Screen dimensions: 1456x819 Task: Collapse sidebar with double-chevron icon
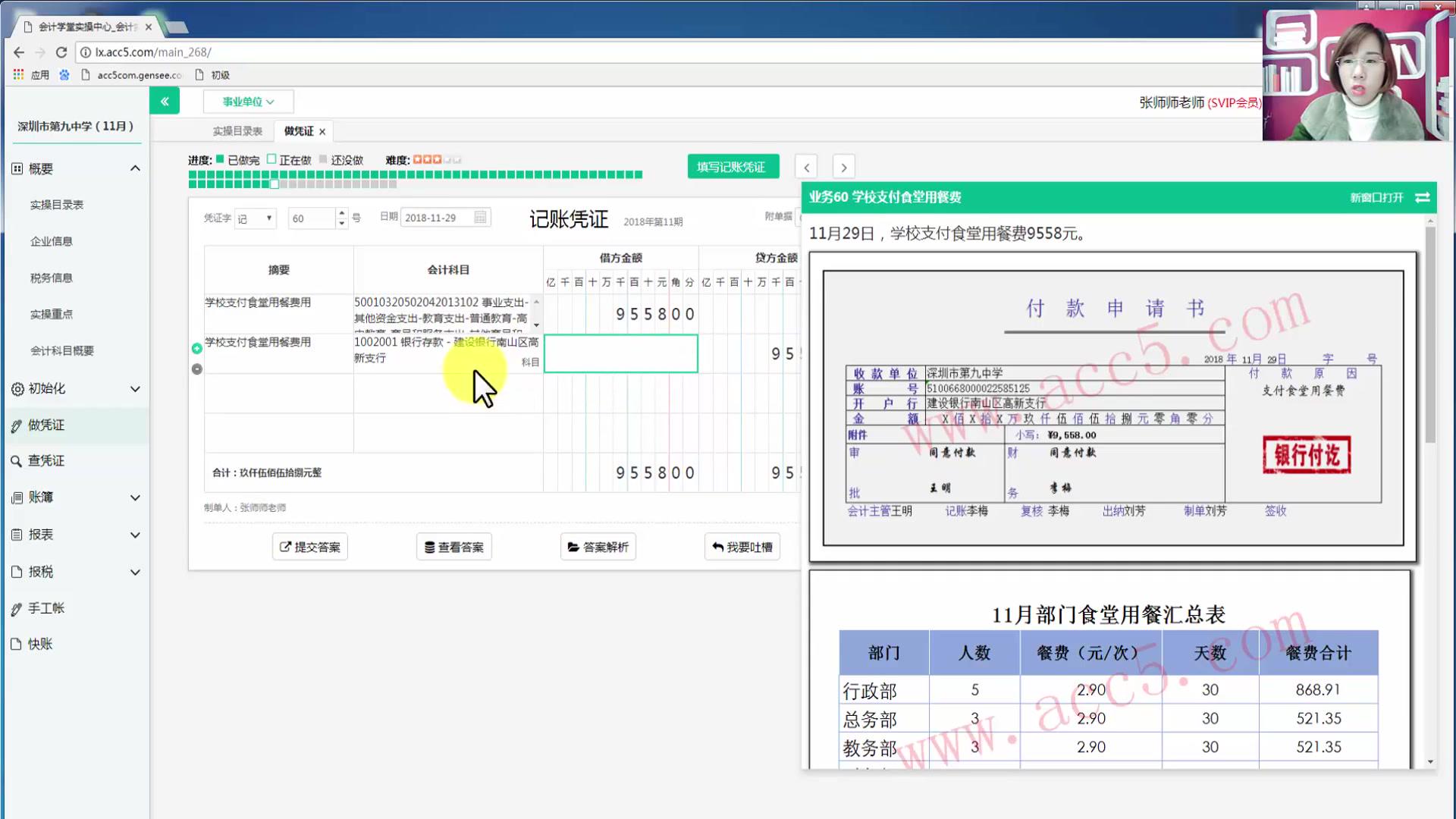[x=165, y=101]
